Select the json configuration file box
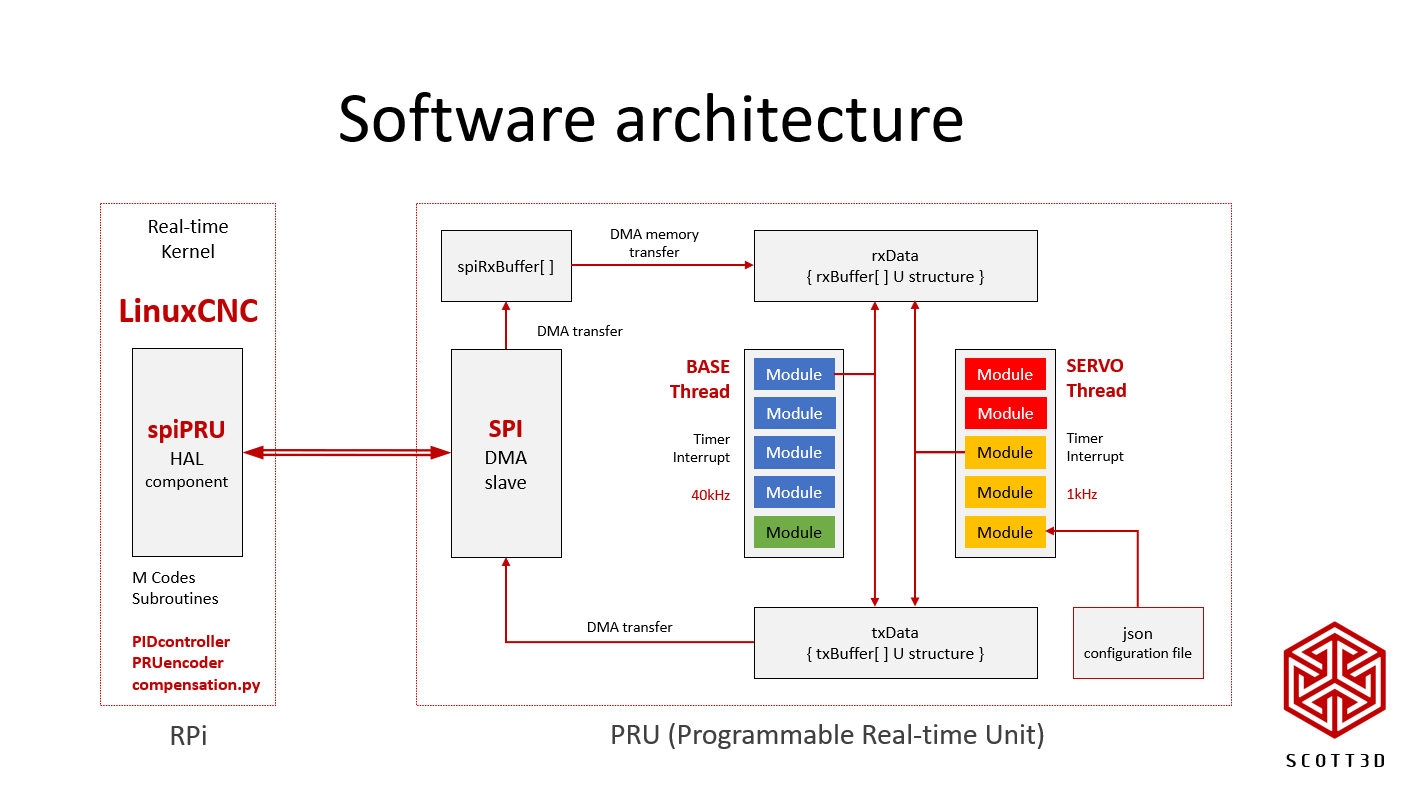The width and height of the screenshot is (1422, 800). pos(1138,643)
